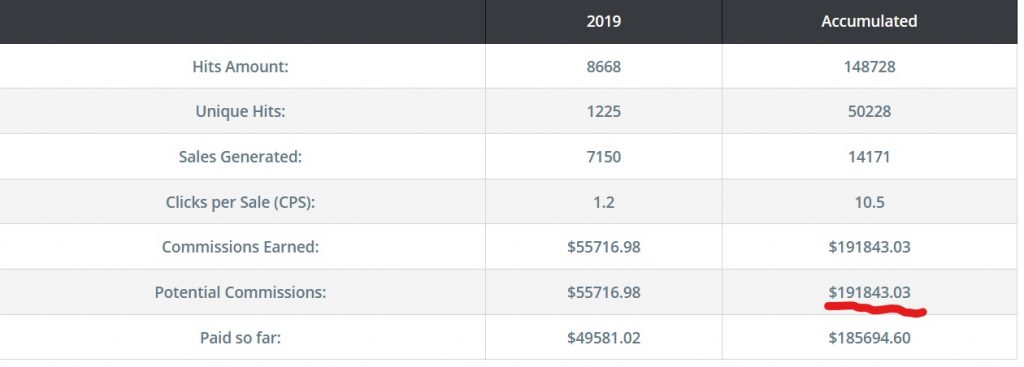Screen dimensions: 1024x367
Task: Click accumulated unique hits 50228
Action: coord(869,112)
